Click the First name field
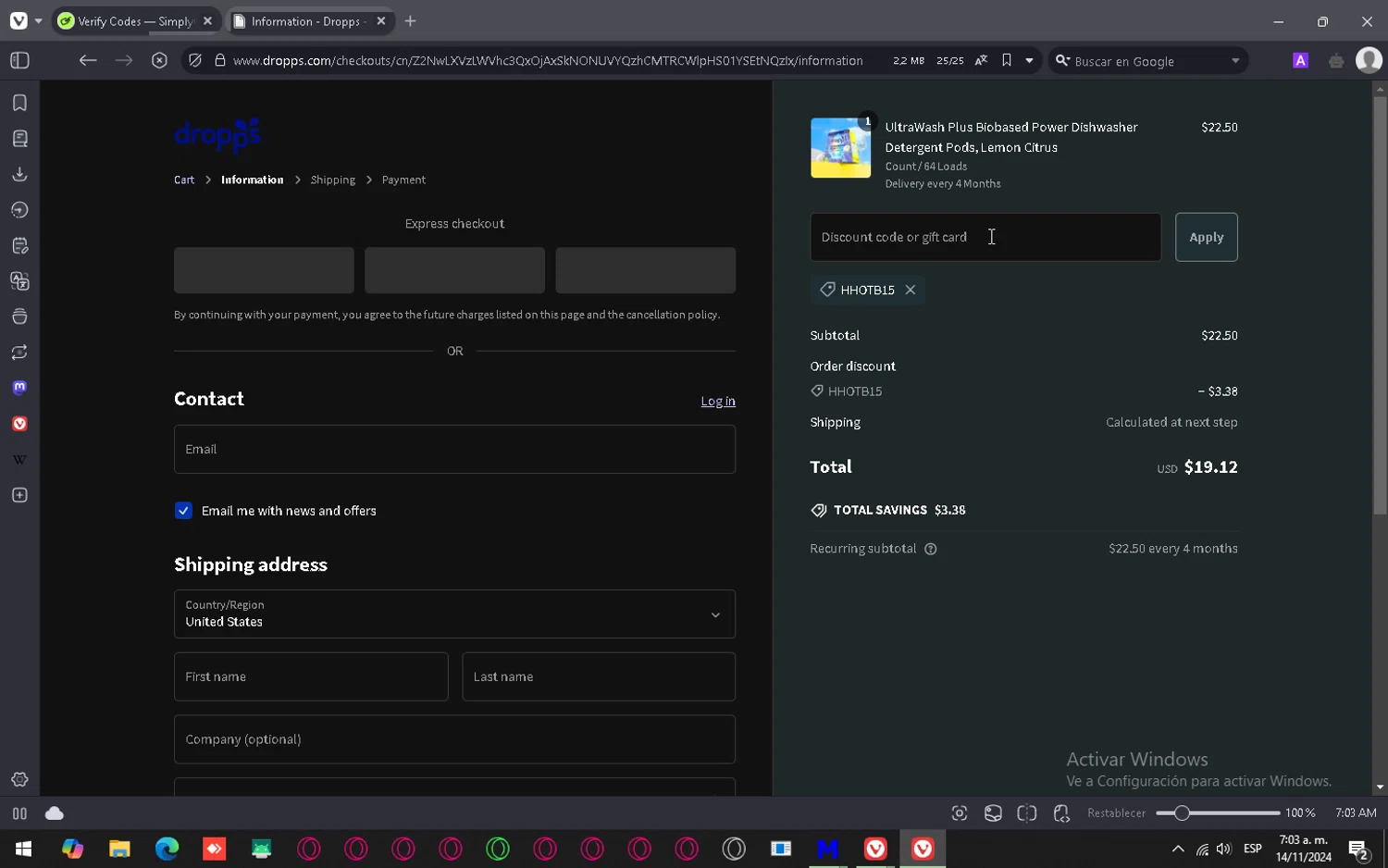The width and height of the screenshot is (1388, 868). coord(311,676)
